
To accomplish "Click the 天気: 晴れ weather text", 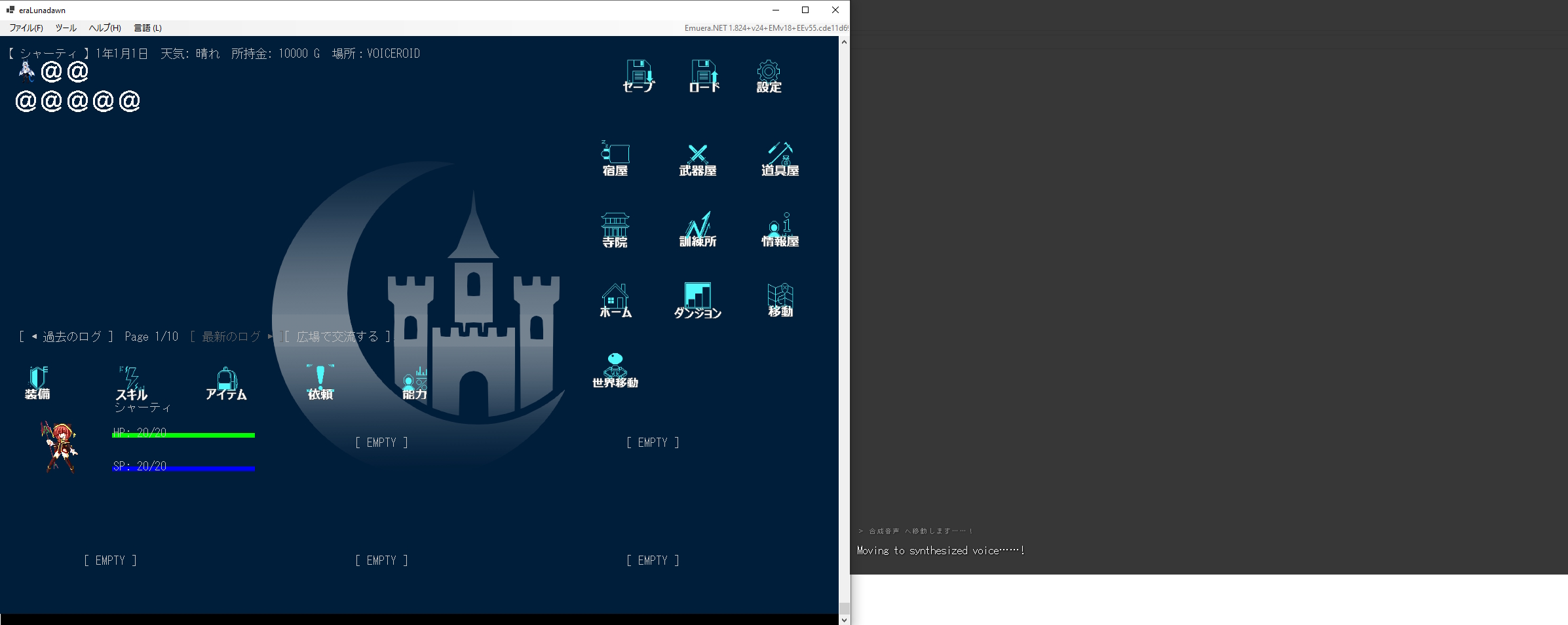I will coord(190,54).
